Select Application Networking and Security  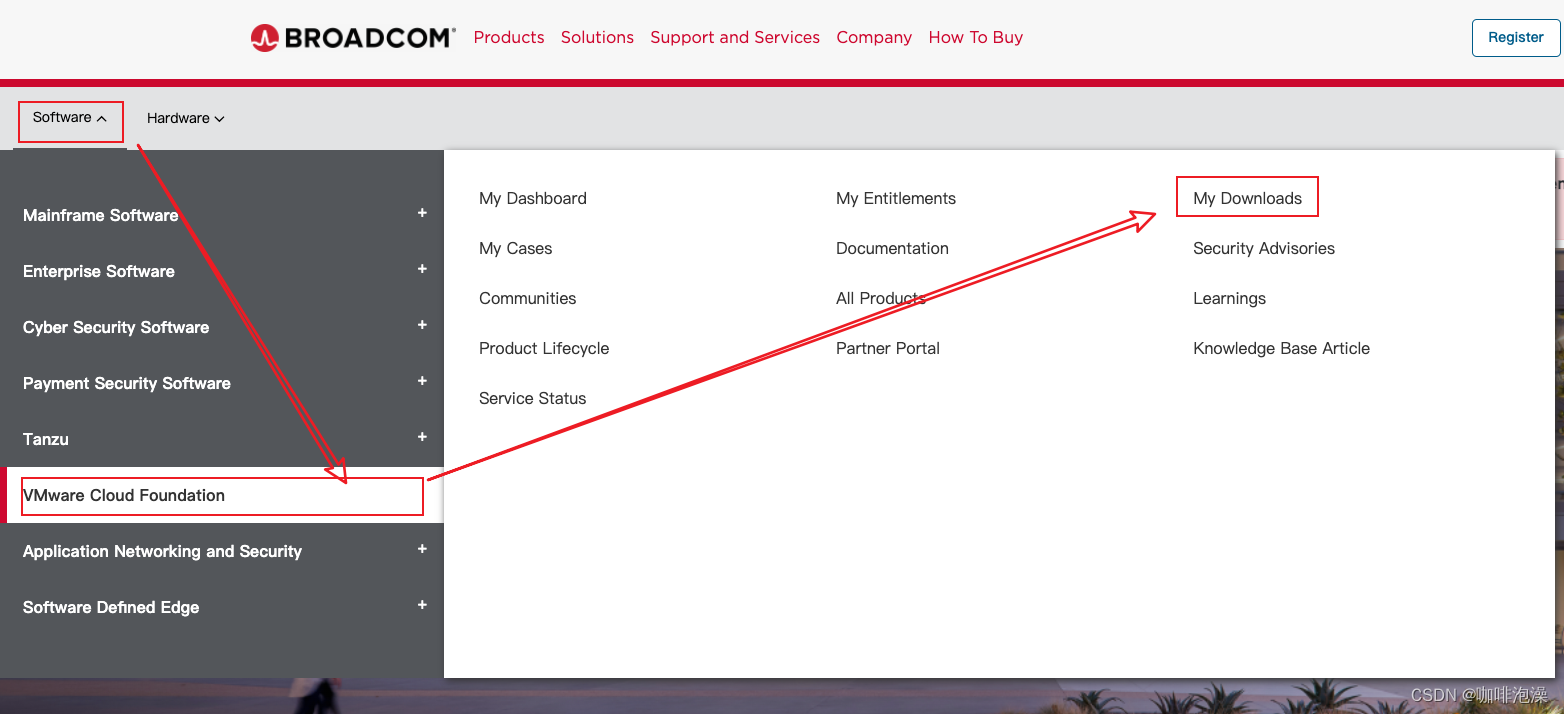click(162, 551)
